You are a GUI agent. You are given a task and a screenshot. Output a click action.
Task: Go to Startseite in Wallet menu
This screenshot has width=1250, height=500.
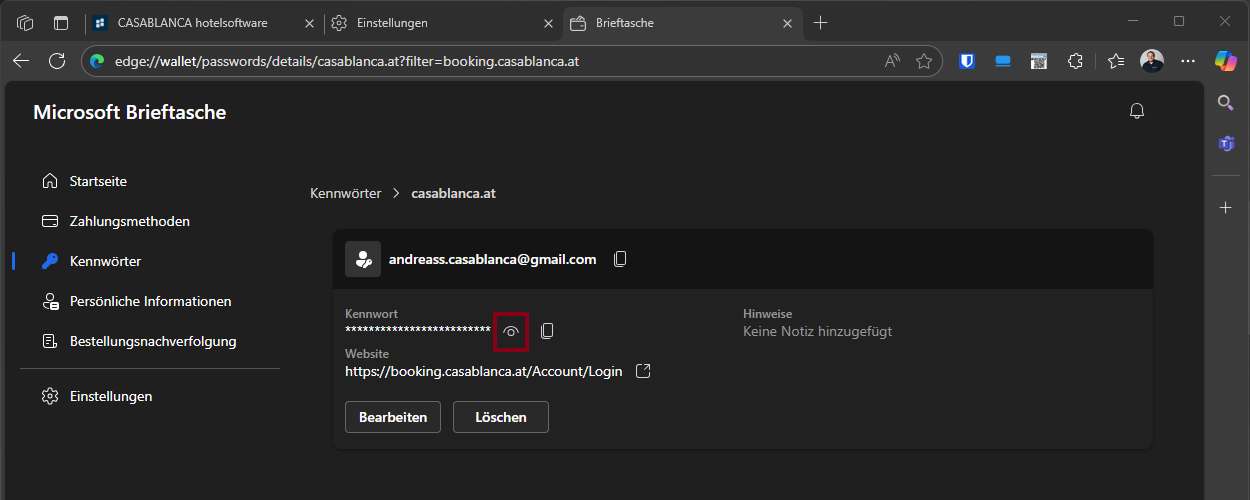click(x=98, y=181)
